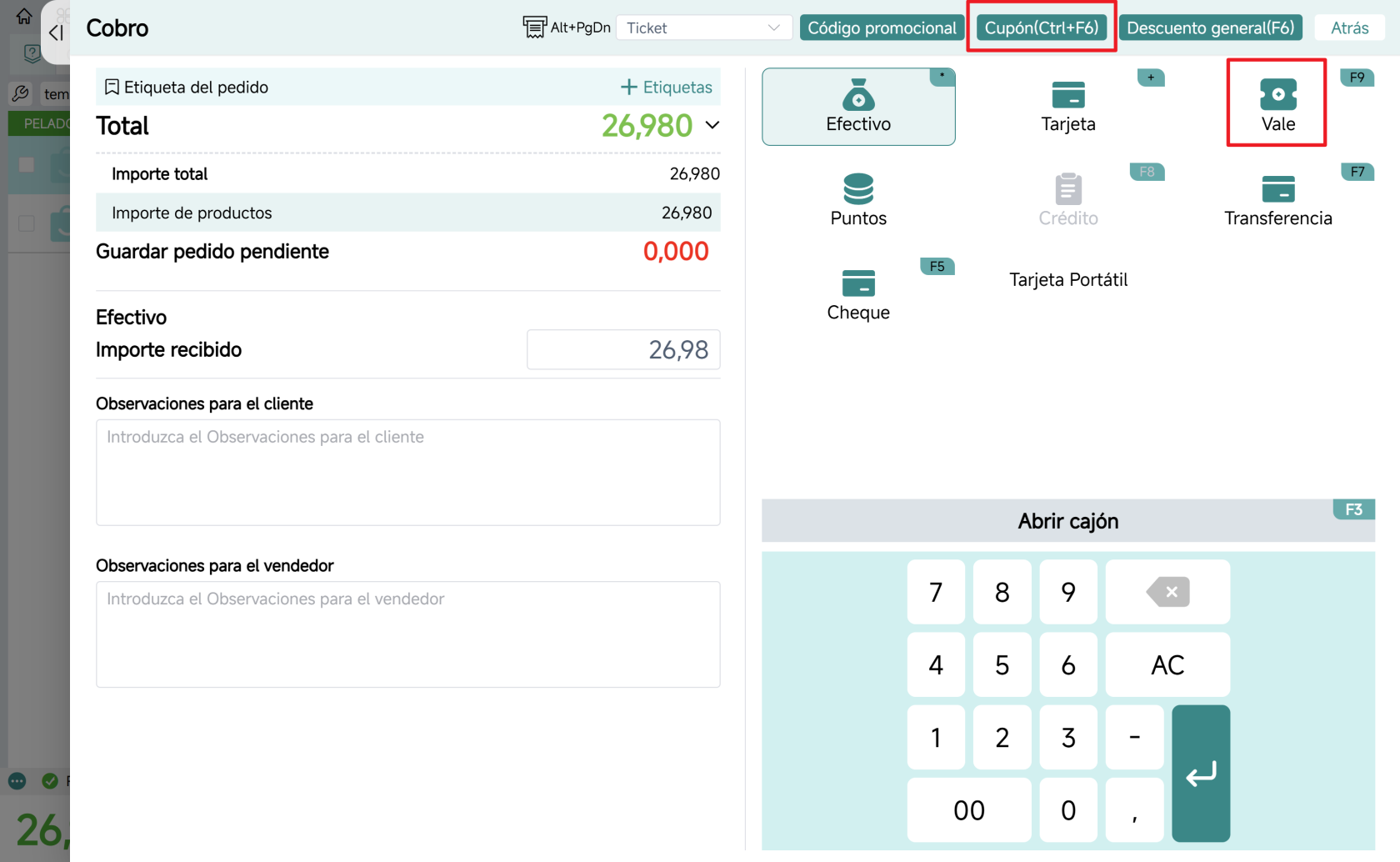Confirm payment with the enter key
The image size is (1400, 862).
coord(1201,774)
